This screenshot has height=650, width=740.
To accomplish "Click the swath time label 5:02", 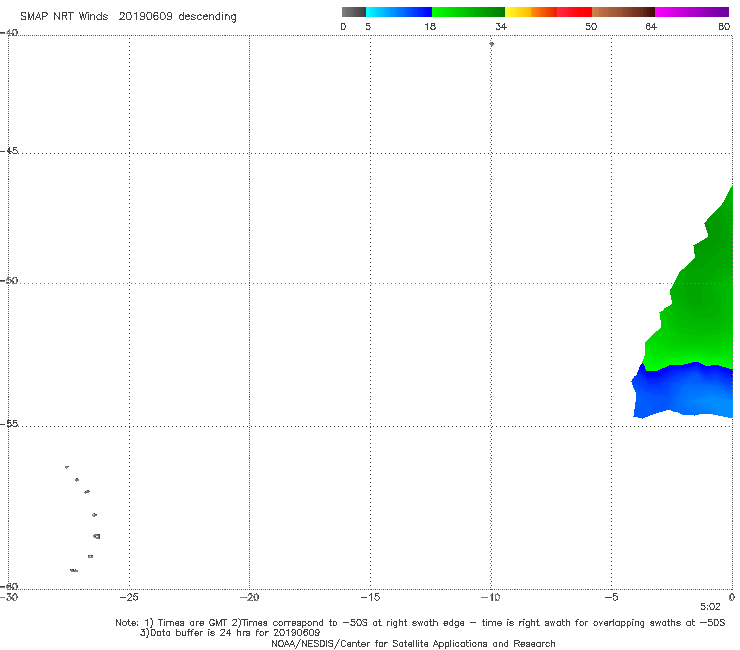I will 710,607.
